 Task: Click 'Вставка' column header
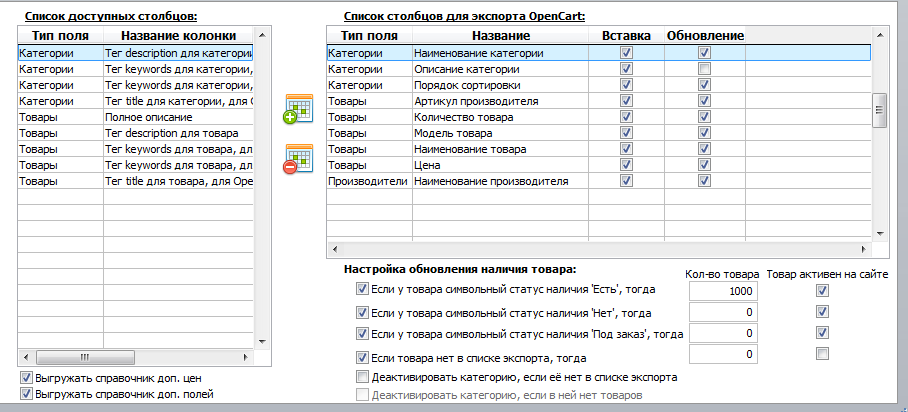tap(627, 35)
